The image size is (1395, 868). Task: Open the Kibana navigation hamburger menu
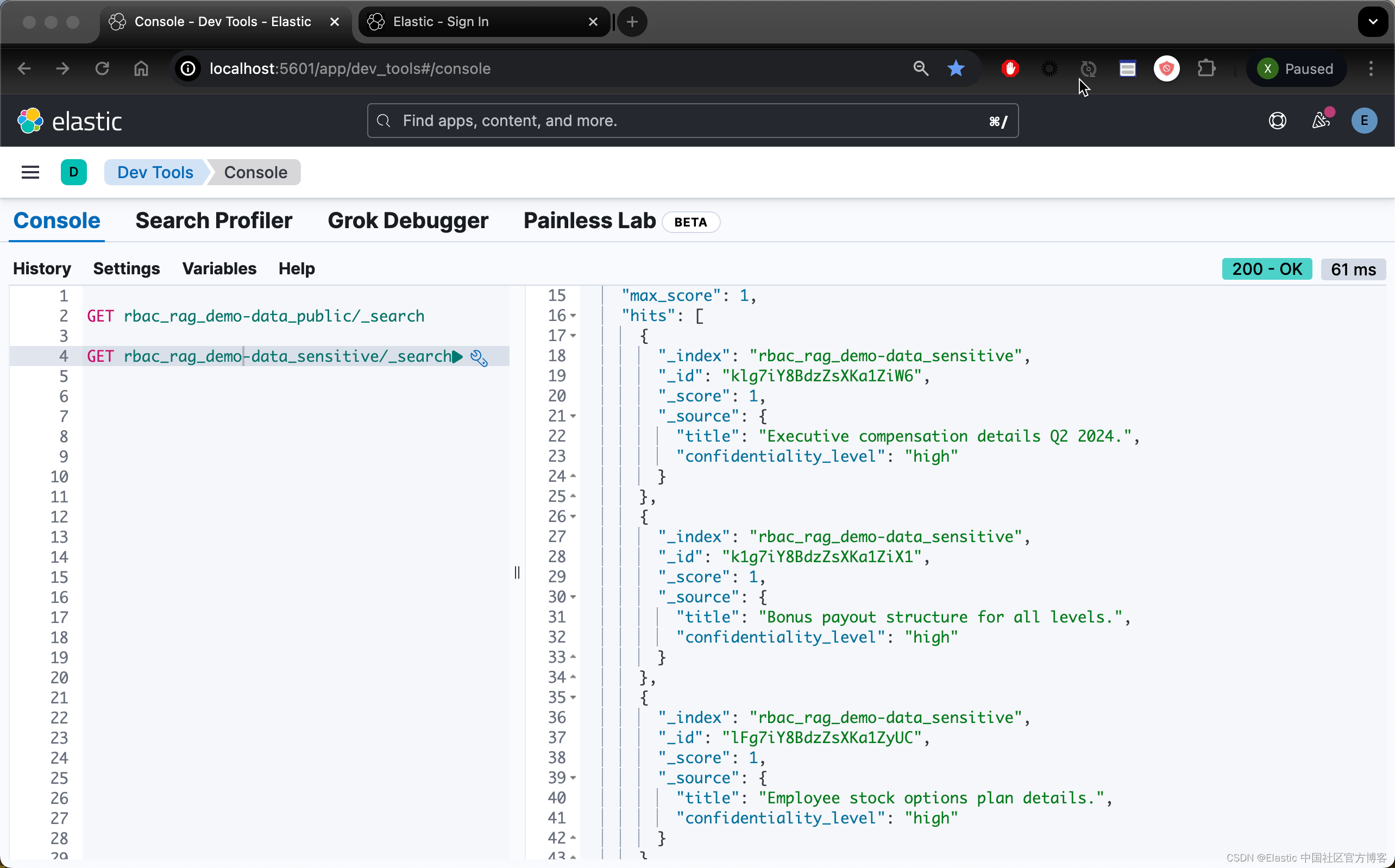point(30,172)
